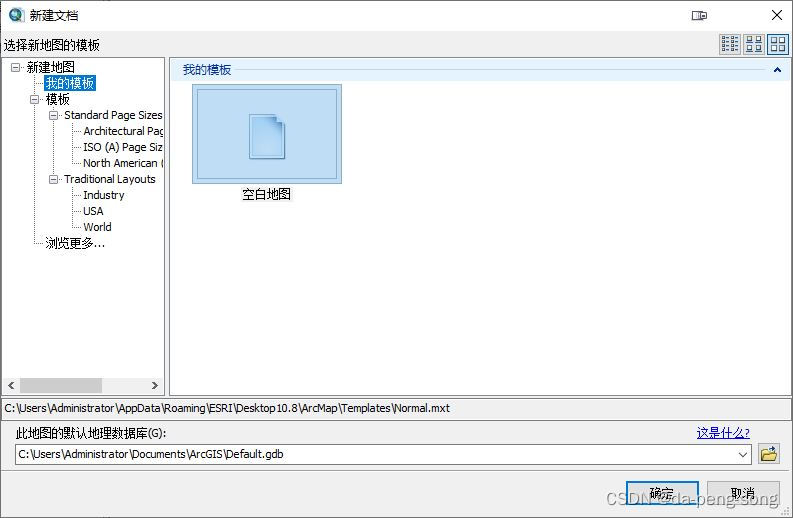Click the Standard Page Sizes label
Screen dimensions: 793x518
pos(113,115)
